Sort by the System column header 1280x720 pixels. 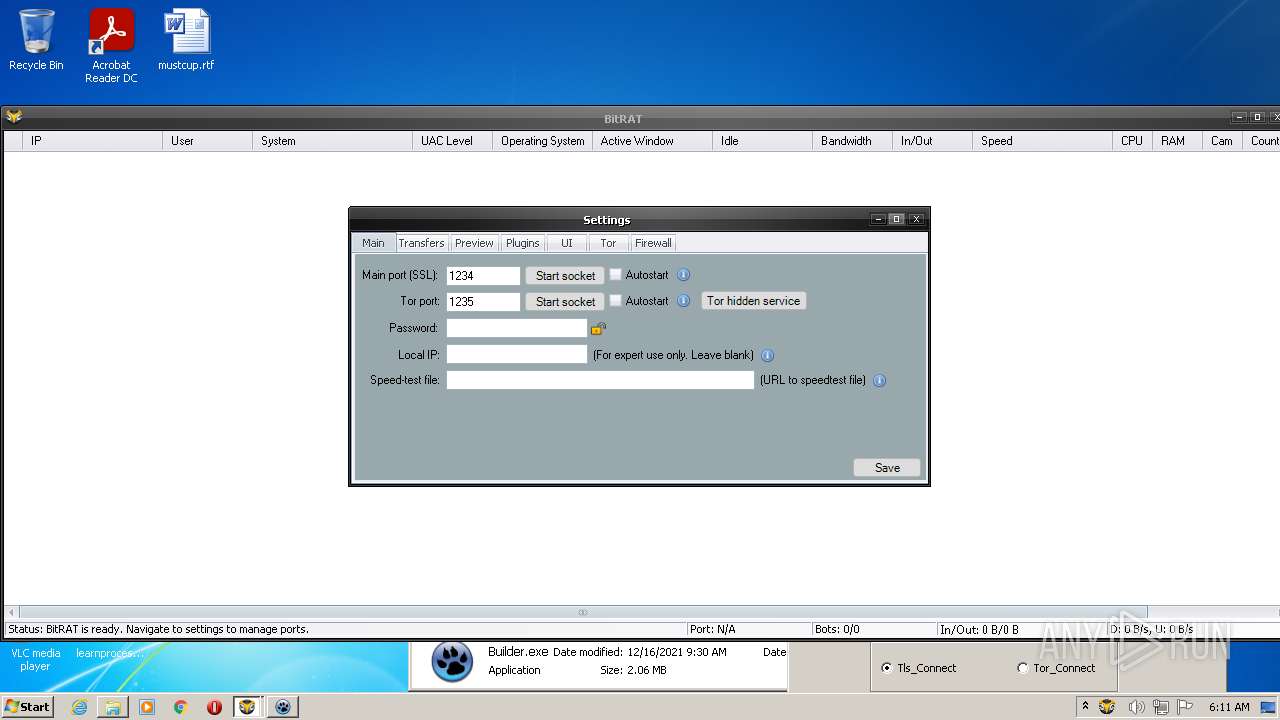point(333,141)
